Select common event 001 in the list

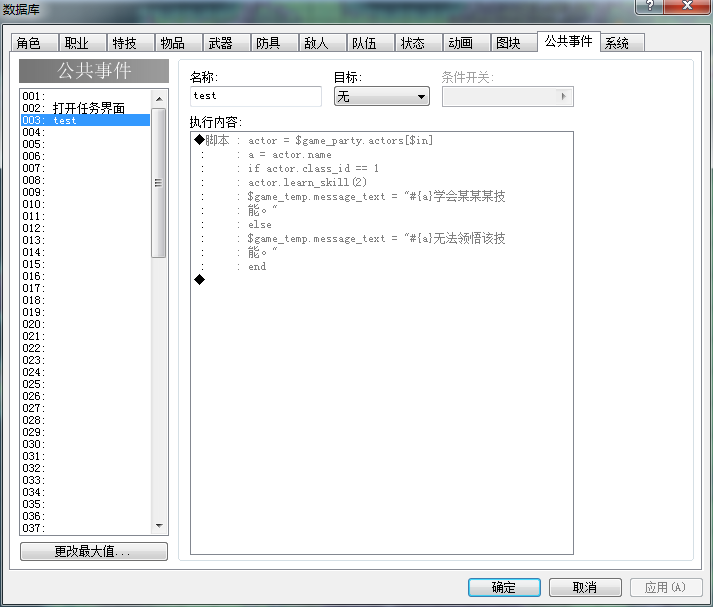pos(85,96)
